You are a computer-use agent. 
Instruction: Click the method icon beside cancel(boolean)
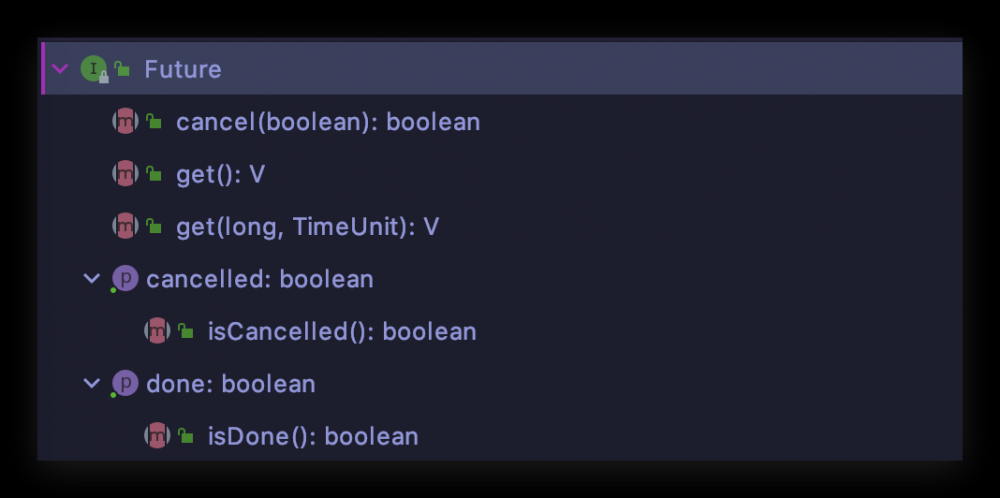pyautogui.click(x=125, y=122)
